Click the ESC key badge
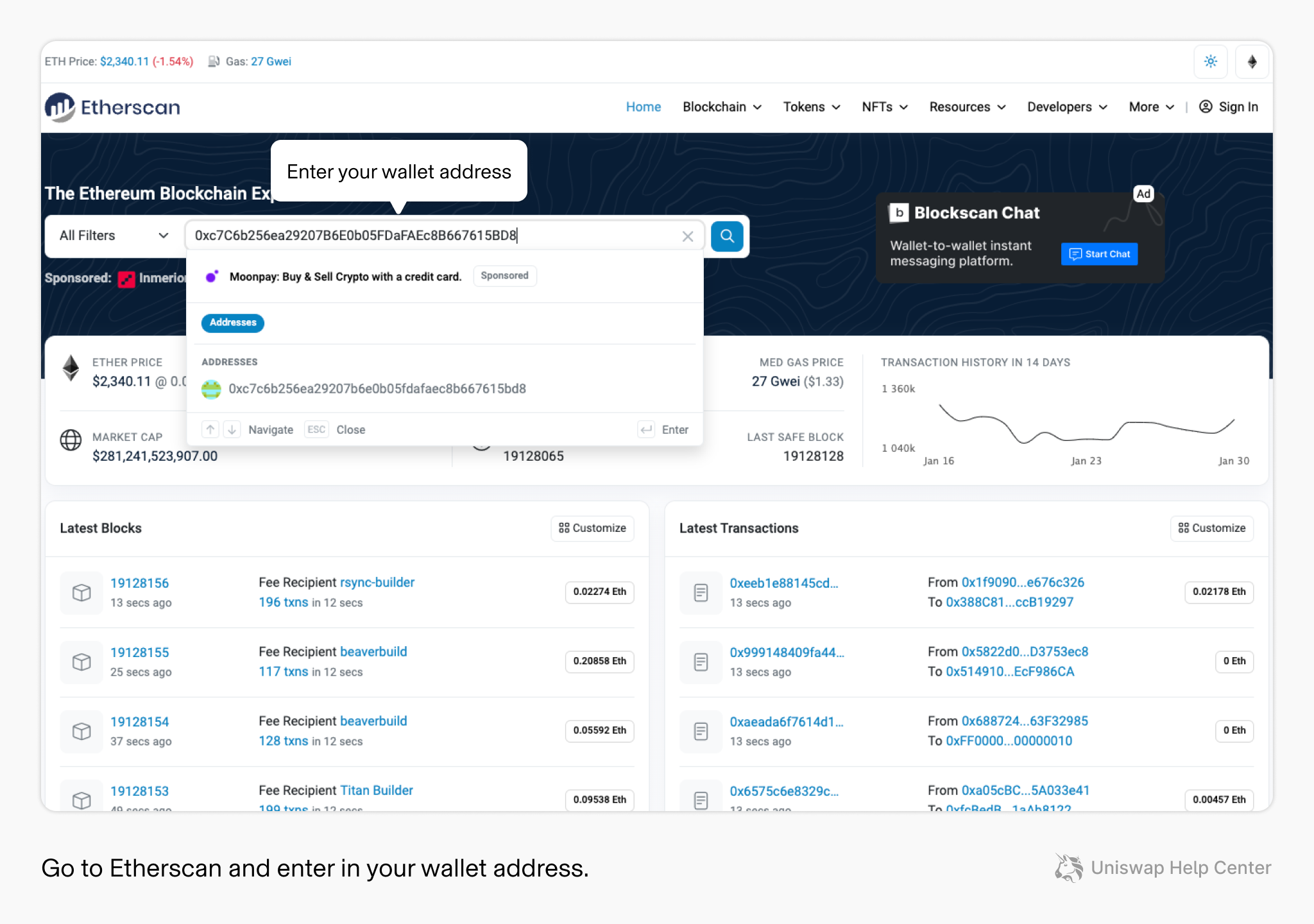Viewport: 1314px width, 924px height. pos(316,429)
